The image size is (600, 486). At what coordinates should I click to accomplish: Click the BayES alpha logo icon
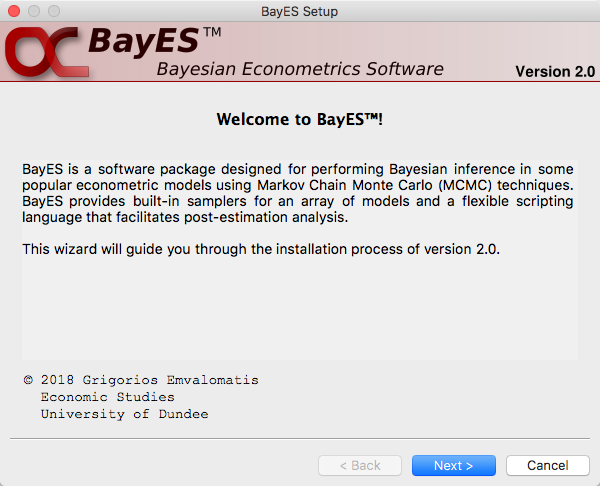[46, 52]
